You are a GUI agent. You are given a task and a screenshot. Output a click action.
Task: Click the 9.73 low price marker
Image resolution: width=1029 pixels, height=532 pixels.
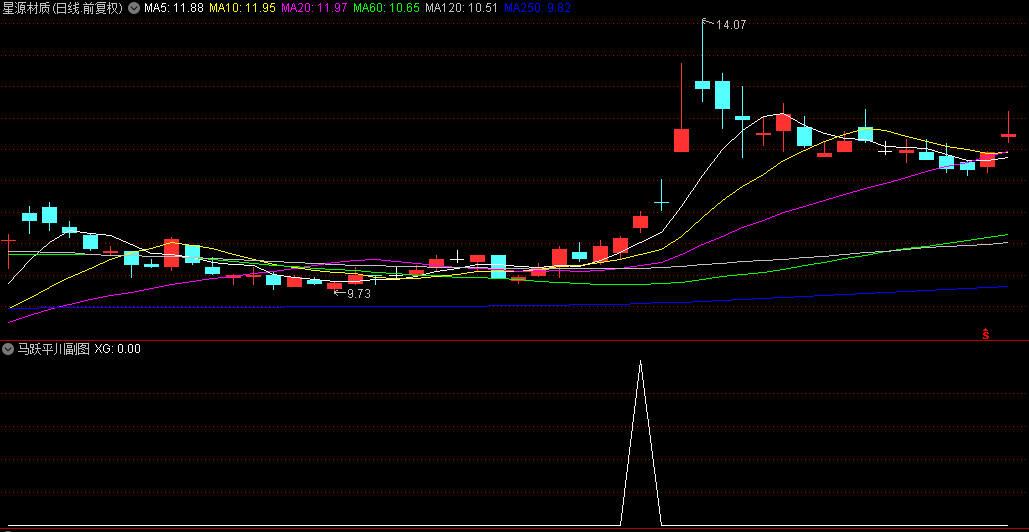(x=357, y=294)
